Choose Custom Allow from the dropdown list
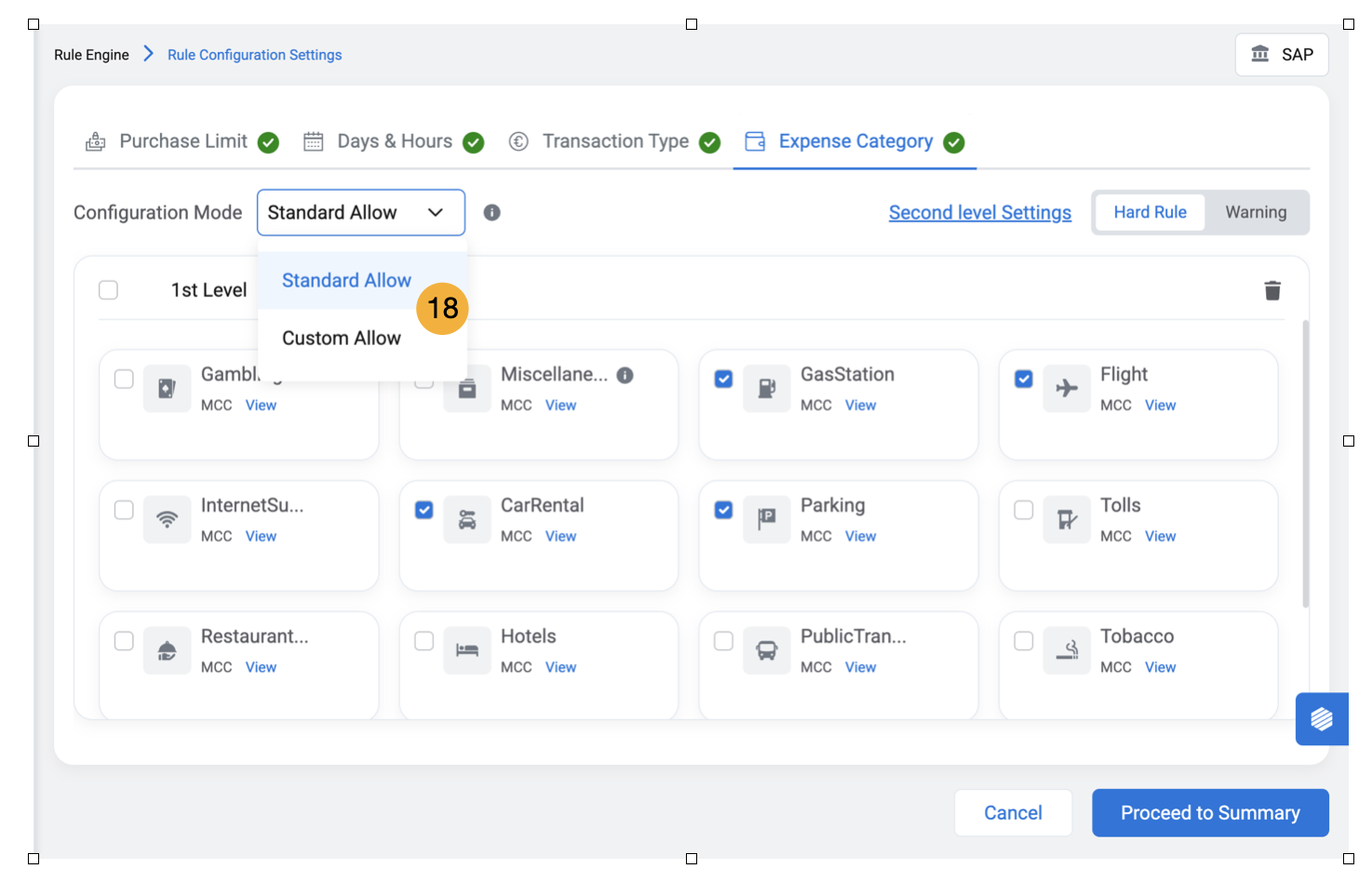 point(342,339)
